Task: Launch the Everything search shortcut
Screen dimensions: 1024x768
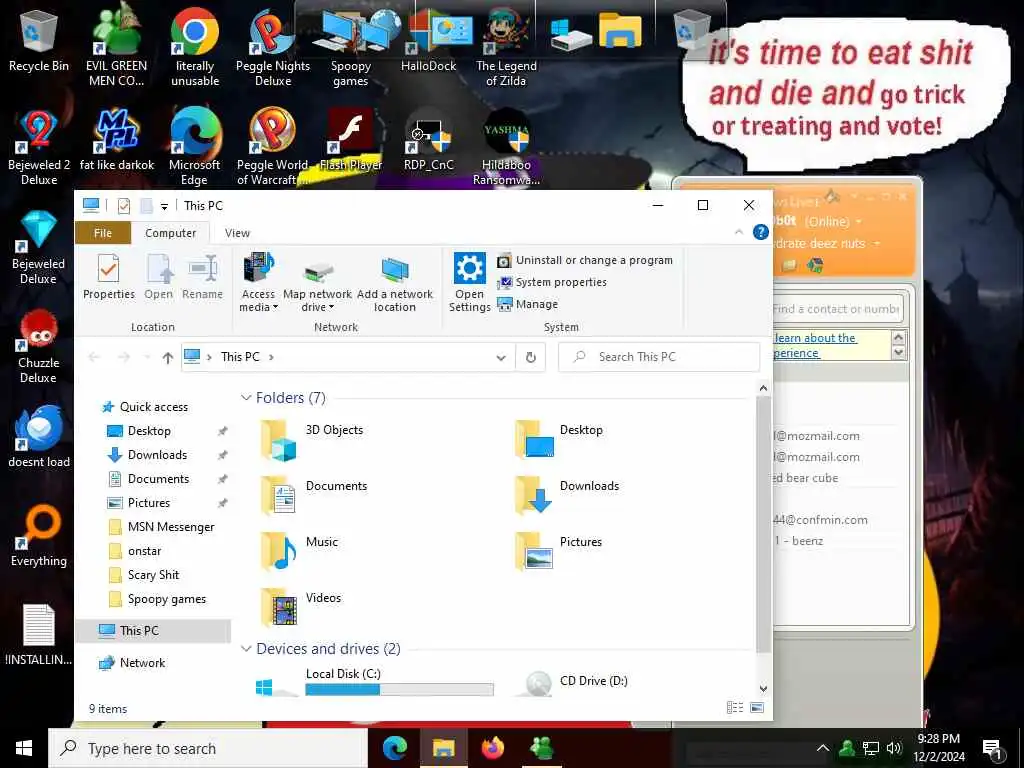Action: 39,536
